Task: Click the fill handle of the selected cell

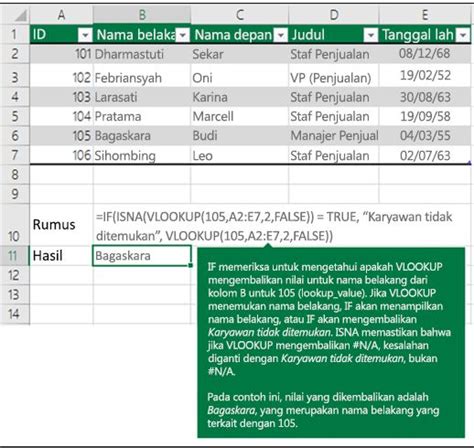Action: [190, 265]
